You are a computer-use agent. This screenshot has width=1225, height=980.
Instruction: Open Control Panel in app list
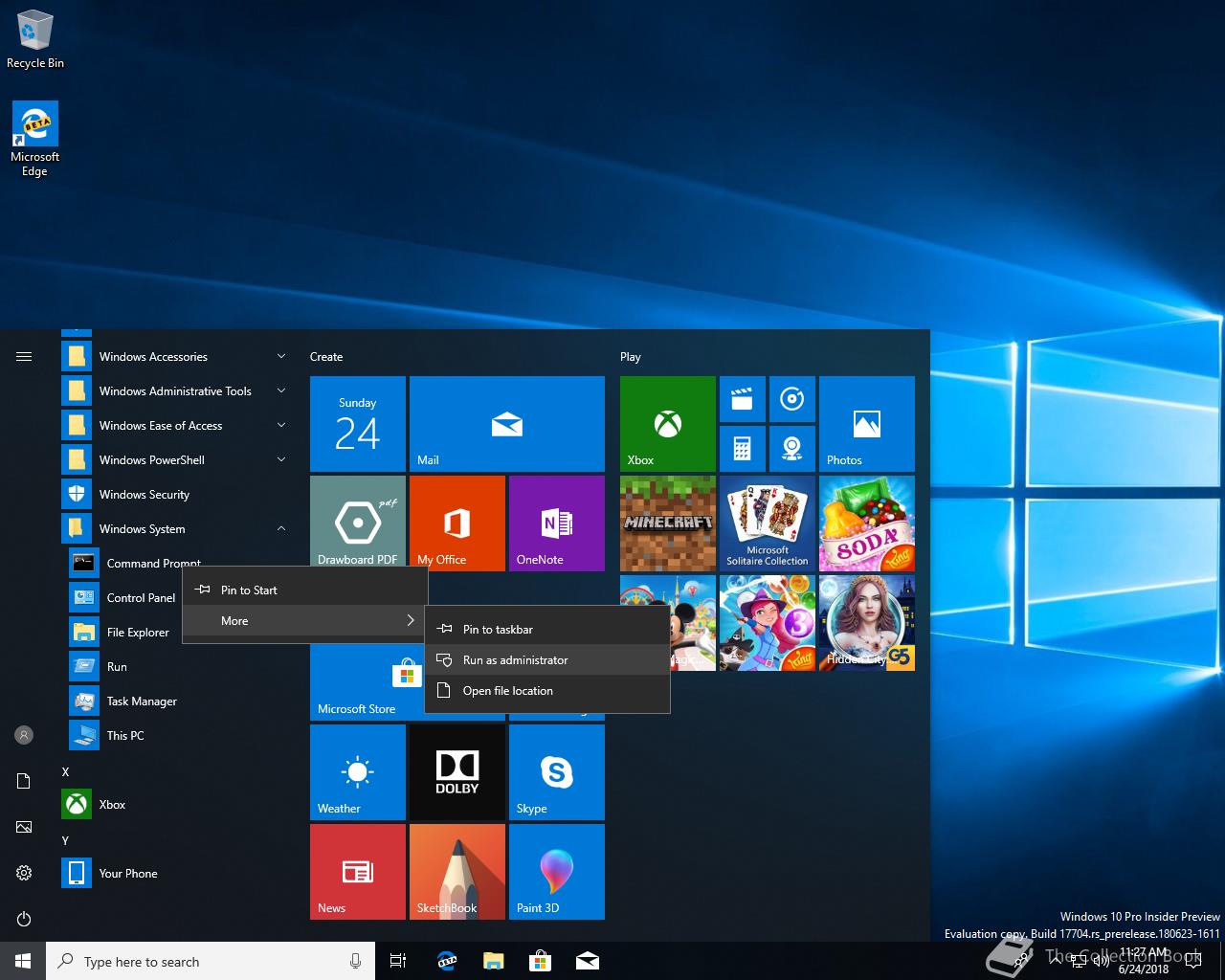pyautogui.click(x=122, y=597)
